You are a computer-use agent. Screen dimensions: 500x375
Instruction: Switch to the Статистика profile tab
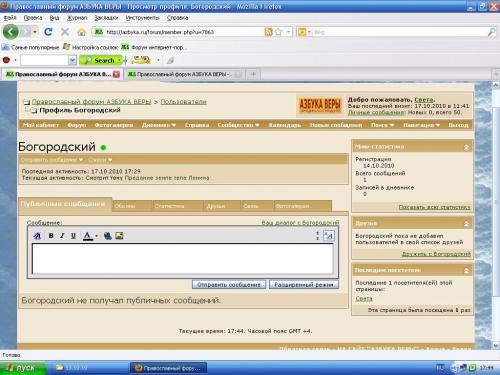(x=178, y=206)
